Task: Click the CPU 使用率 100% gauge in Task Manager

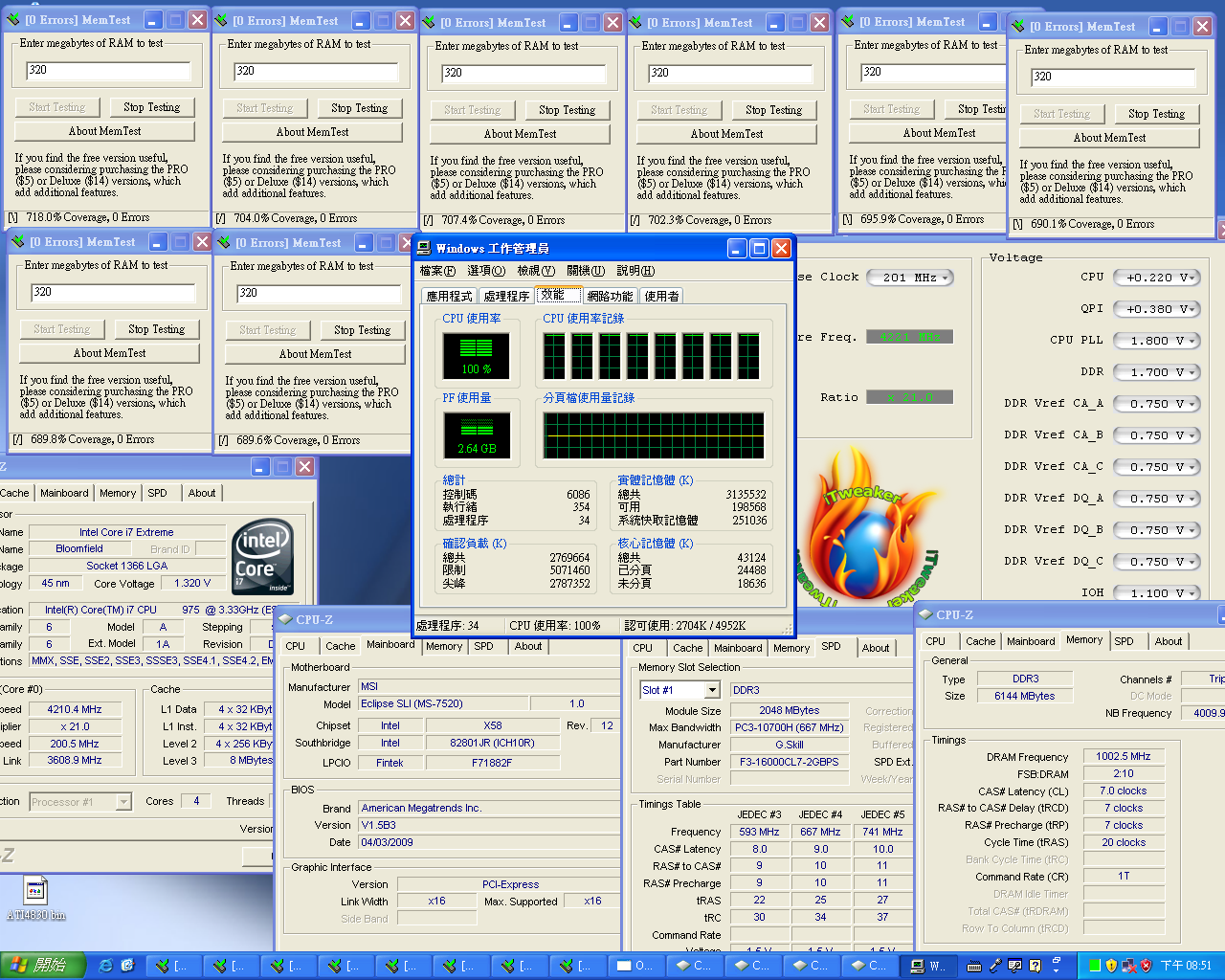Action: tap(476, 355)
